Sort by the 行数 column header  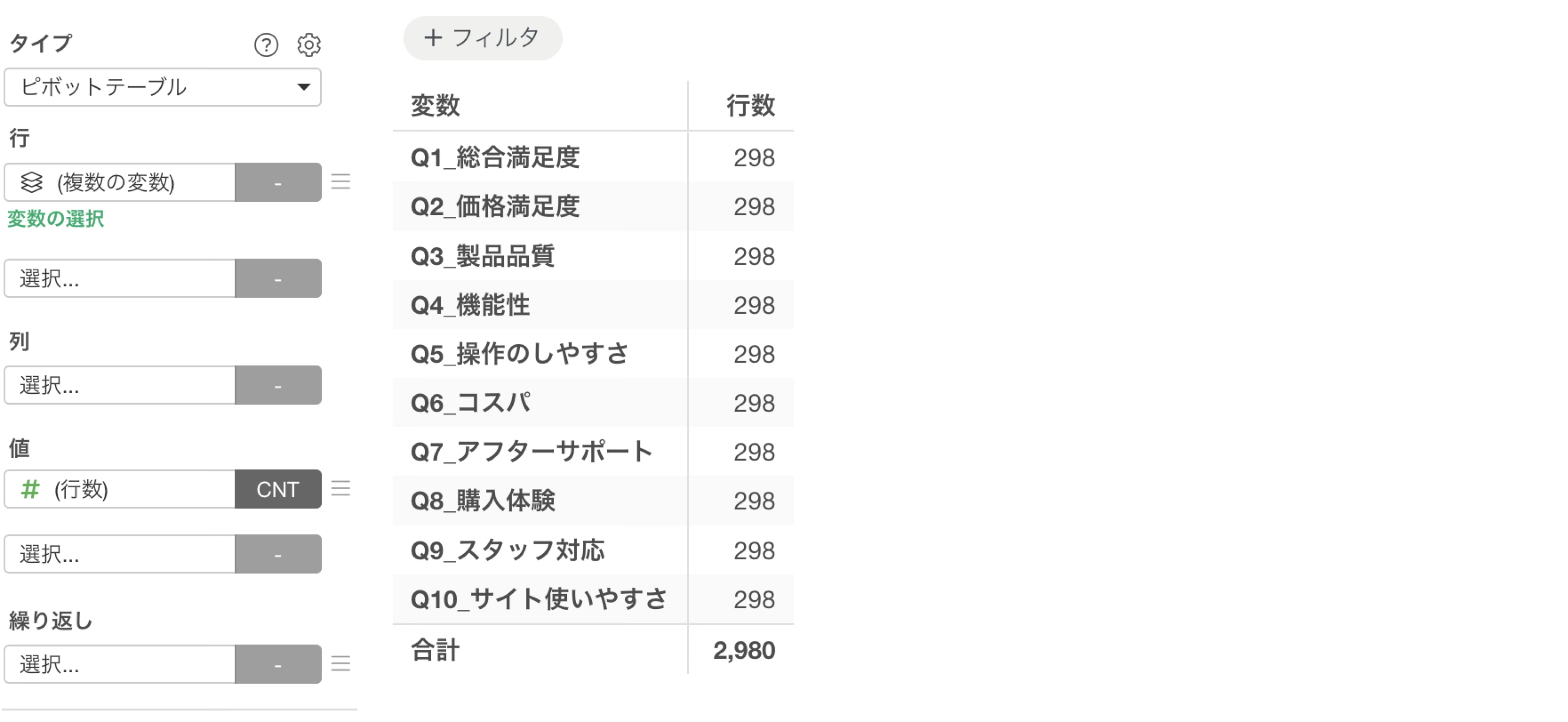coord(750,105)
